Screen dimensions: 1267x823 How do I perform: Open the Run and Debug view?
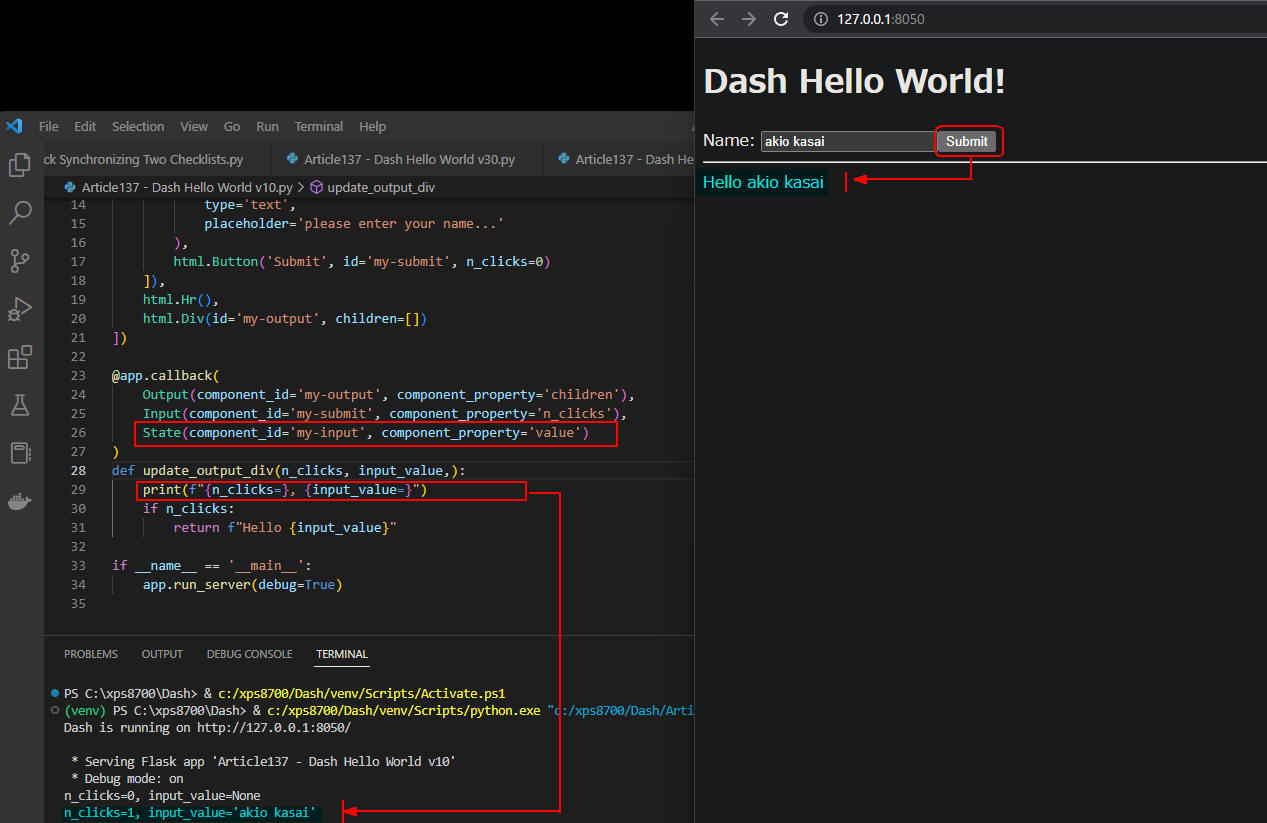coord(20,309)
